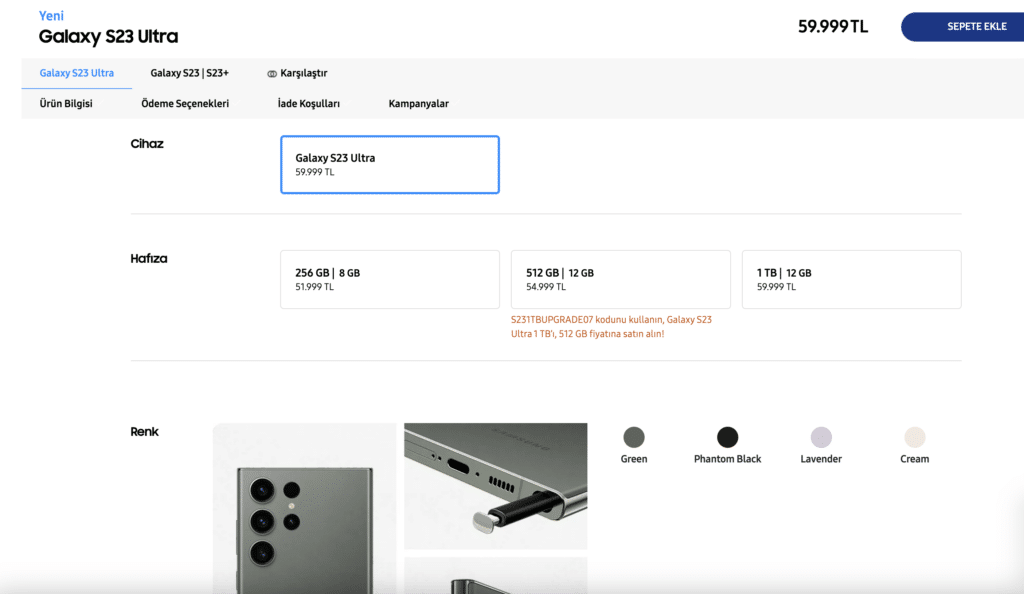Pick the Phantom Black color swatch

pos(728,437)
